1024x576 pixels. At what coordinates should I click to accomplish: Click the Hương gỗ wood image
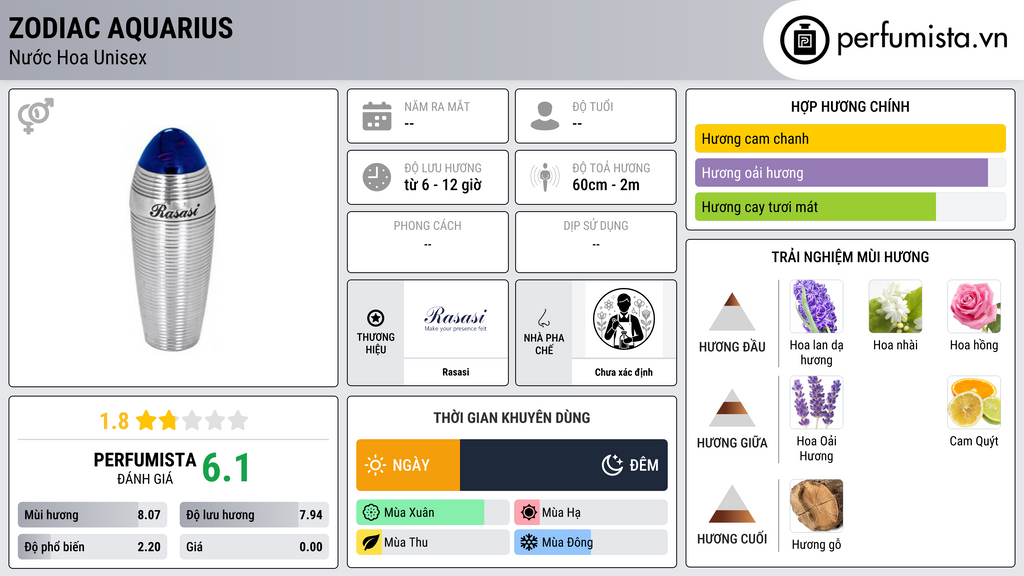[x=816, y=505]
